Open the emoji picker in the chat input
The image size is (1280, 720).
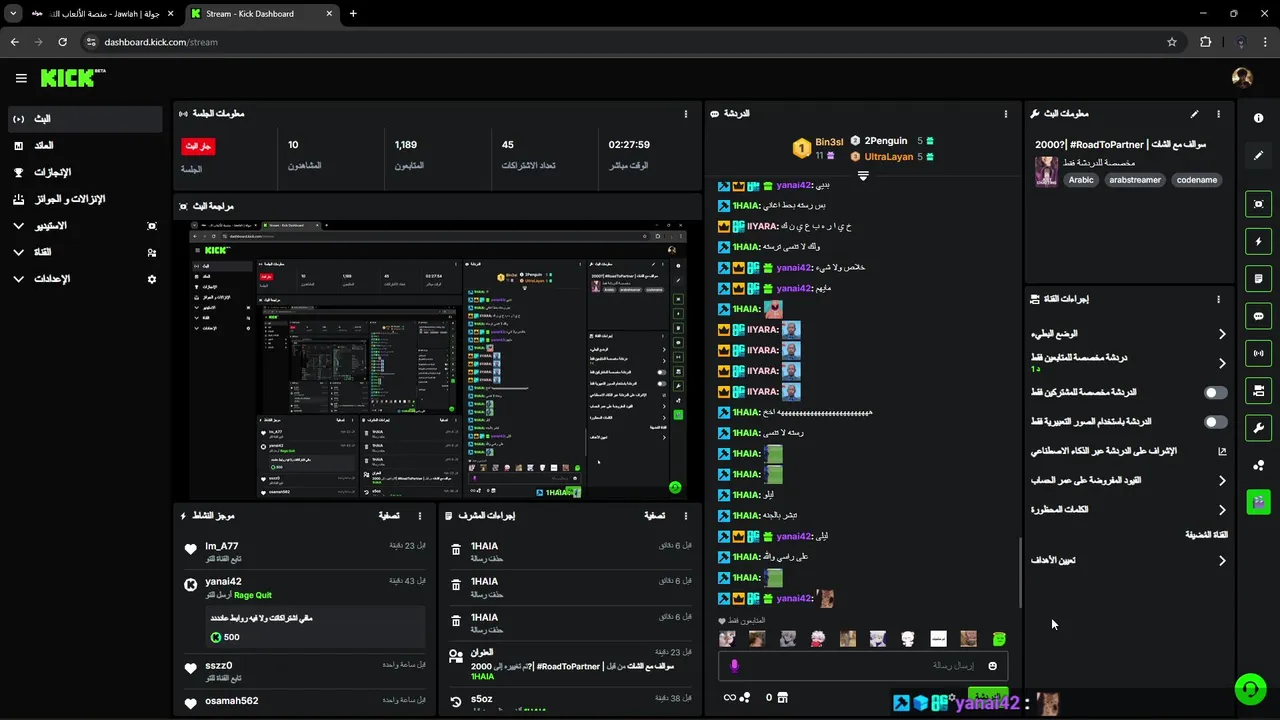click(992, 666)
